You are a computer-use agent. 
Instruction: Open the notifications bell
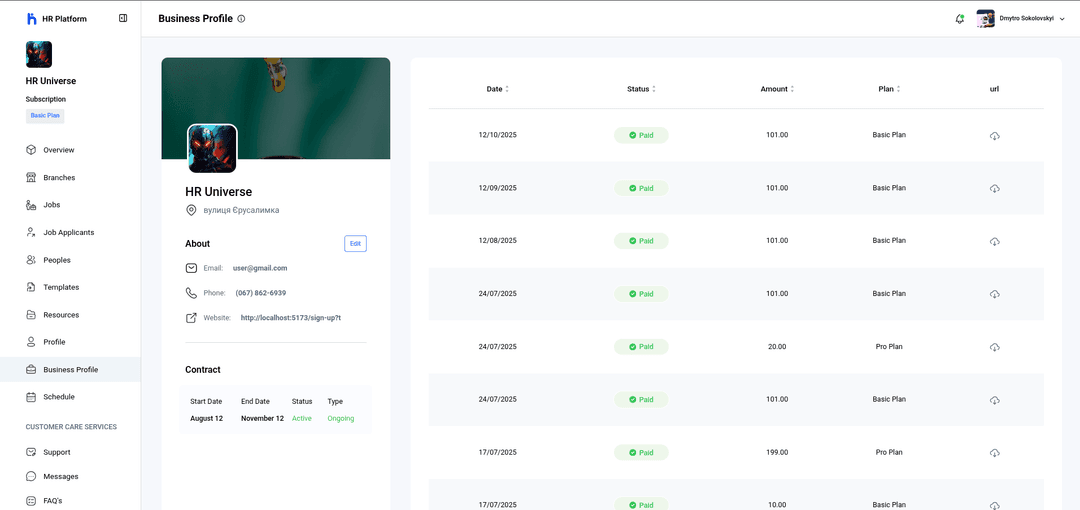coord(960,18)
